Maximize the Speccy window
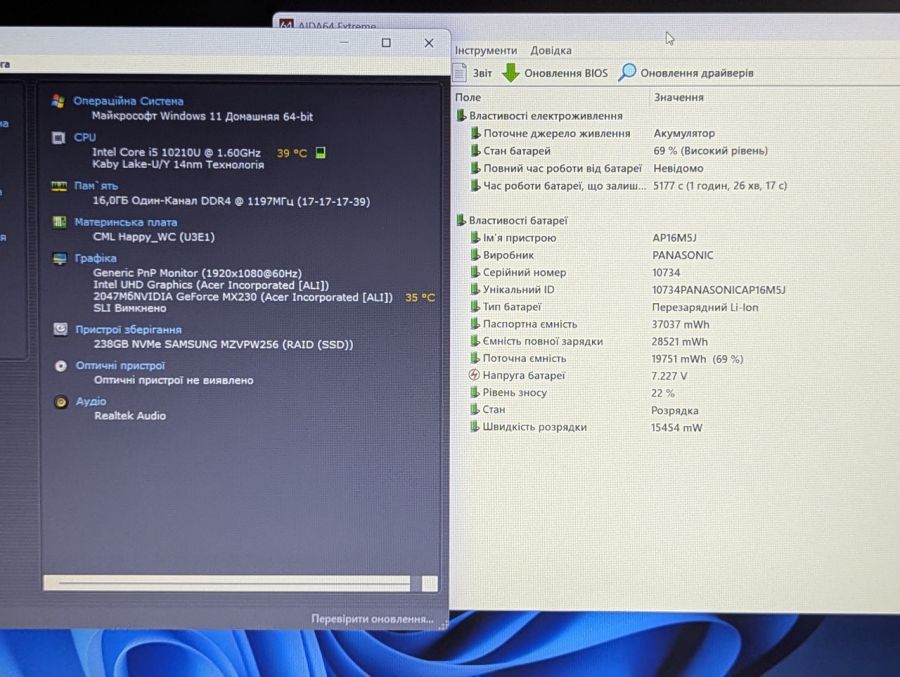Viewport: 900px width, 677px height. pos(386,43)
